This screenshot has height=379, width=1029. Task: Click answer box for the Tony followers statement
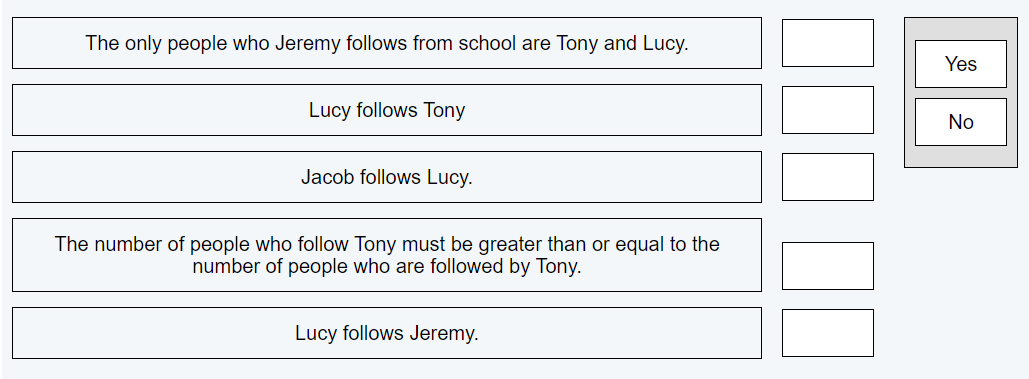[x=828, y=266]
